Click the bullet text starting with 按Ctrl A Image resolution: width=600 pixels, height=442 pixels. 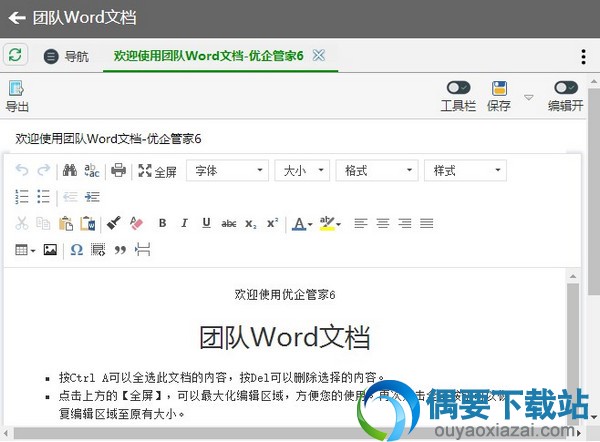pyautogui.click(x=222, y=378)
